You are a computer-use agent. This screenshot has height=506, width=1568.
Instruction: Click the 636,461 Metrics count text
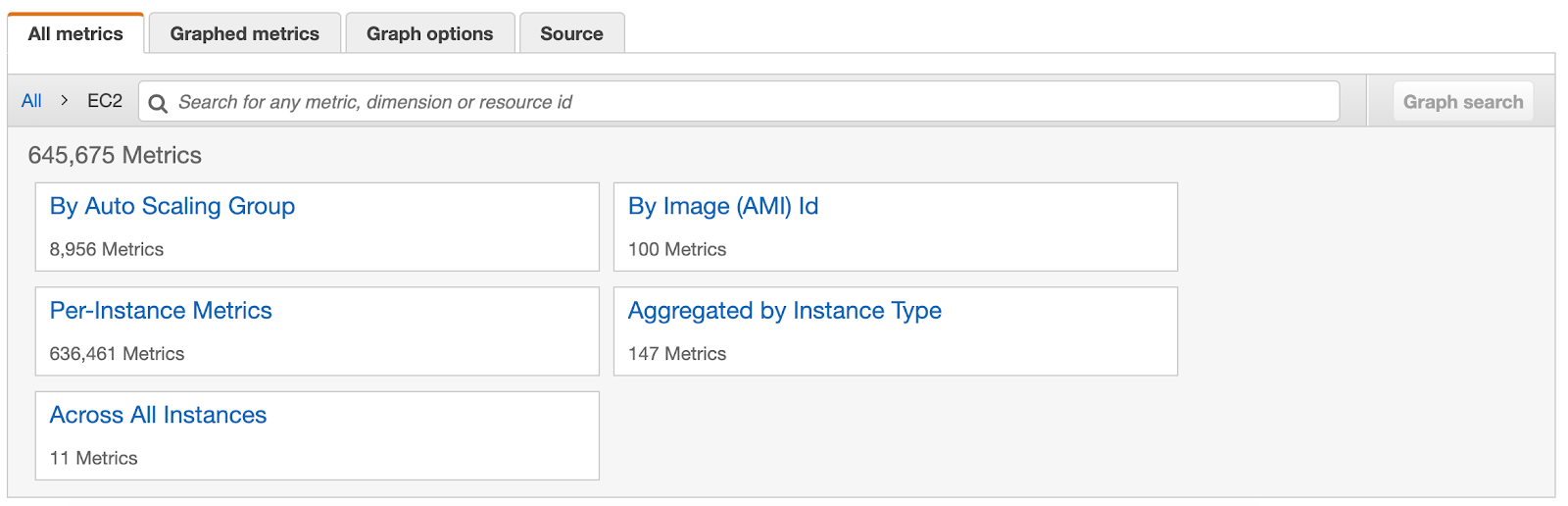[117, 354]
